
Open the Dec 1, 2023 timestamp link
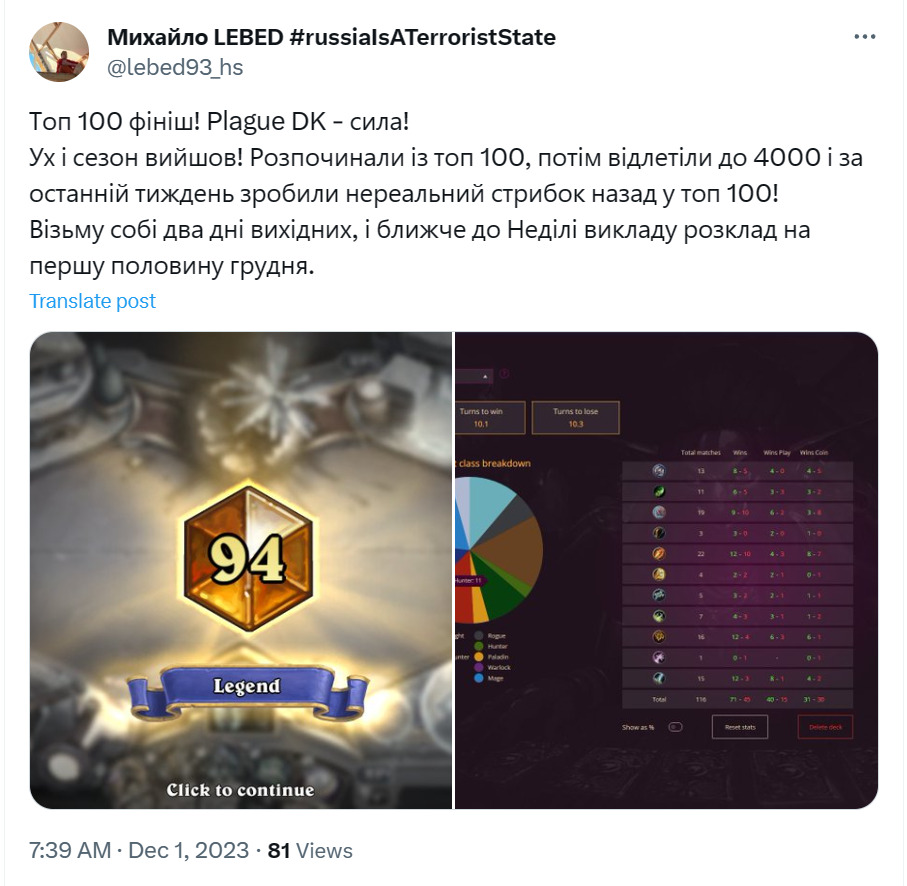pos(188,851)
